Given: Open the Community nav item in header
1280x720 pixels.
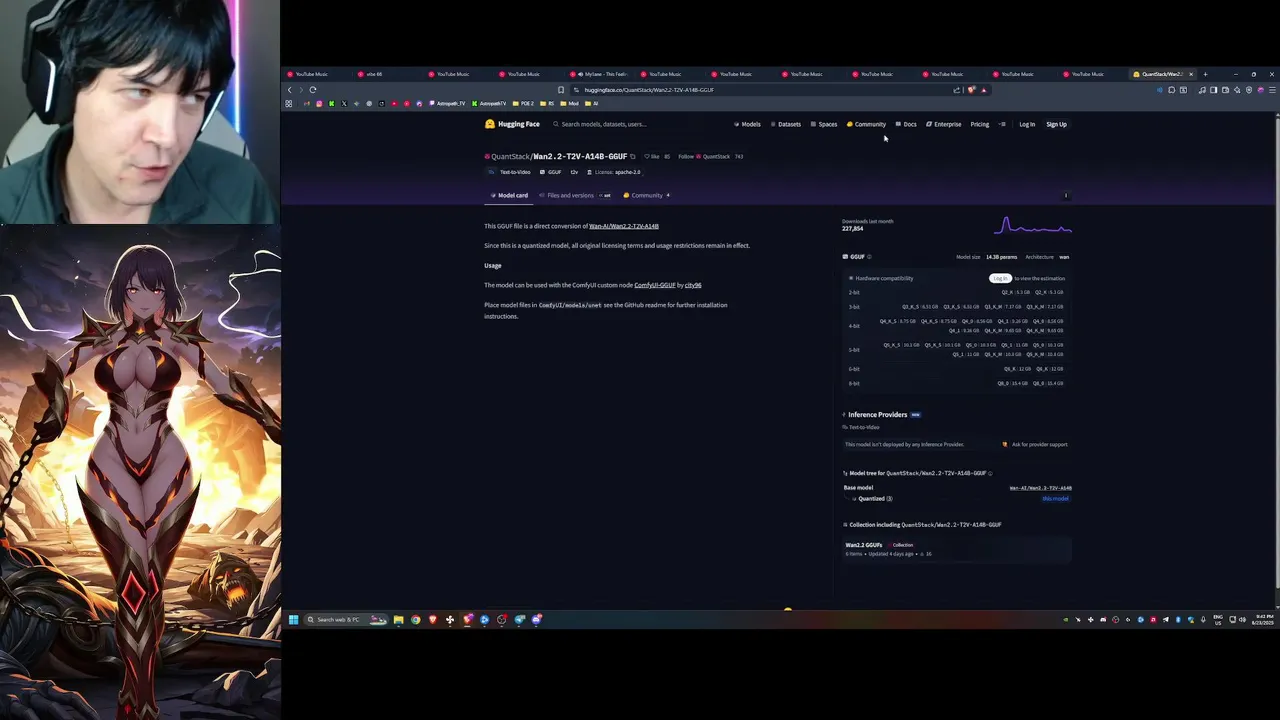Looking at the screenshot, I should [x=866, y=124].
